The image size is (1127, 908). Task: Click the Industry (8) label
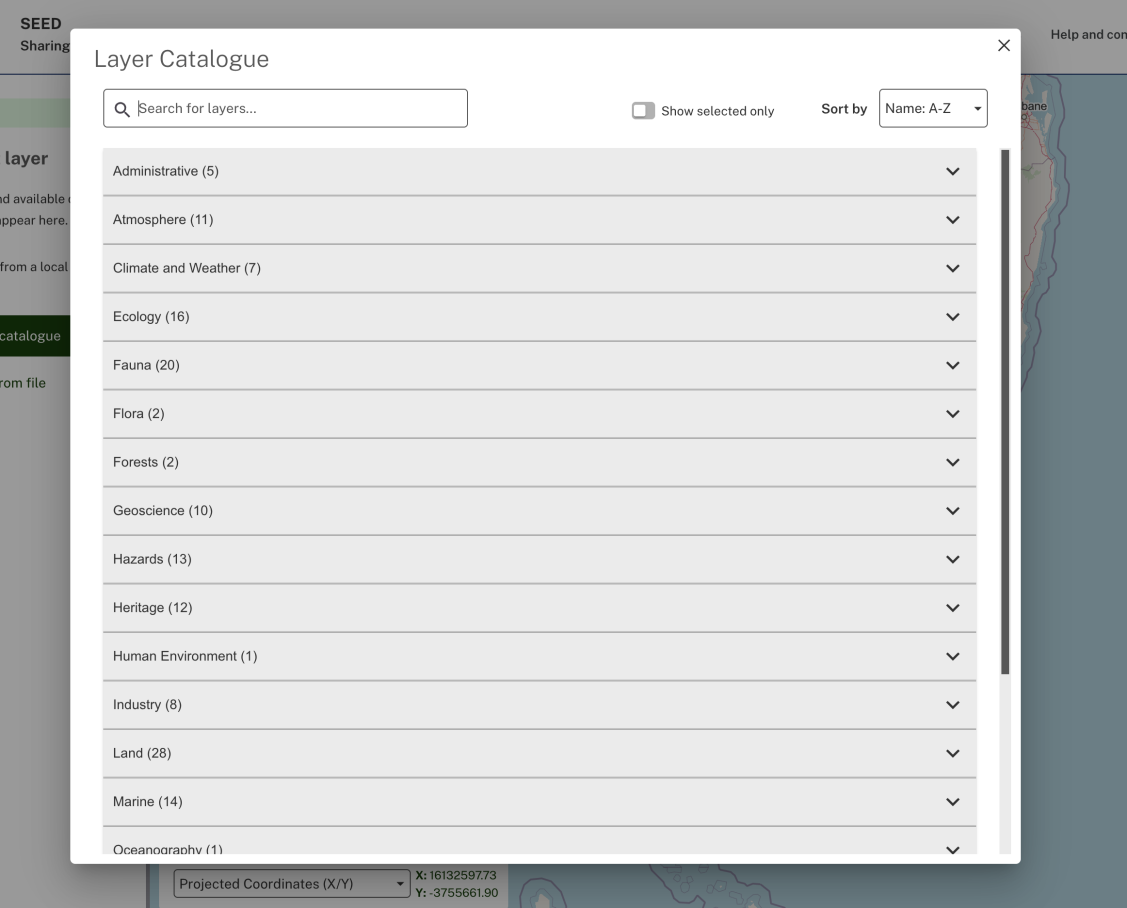tap(147, 705)
